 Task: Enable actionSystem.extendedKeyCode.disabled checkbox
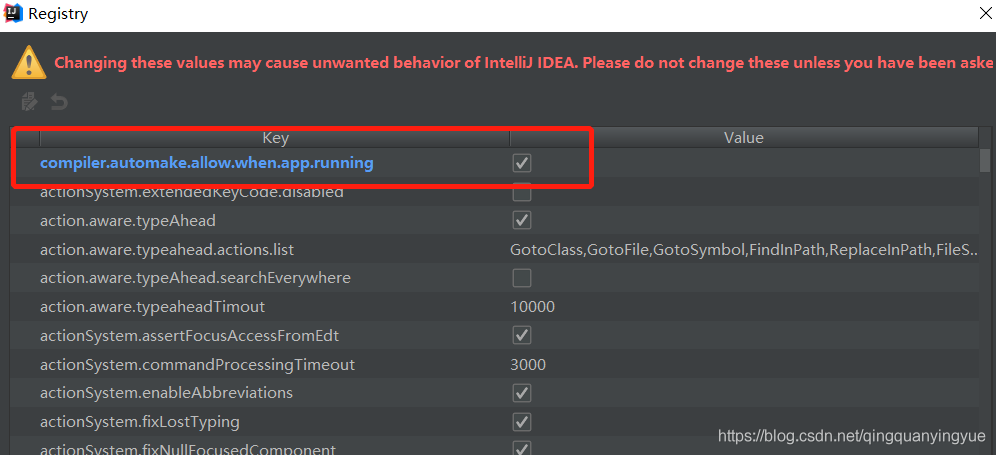(522, 192)
